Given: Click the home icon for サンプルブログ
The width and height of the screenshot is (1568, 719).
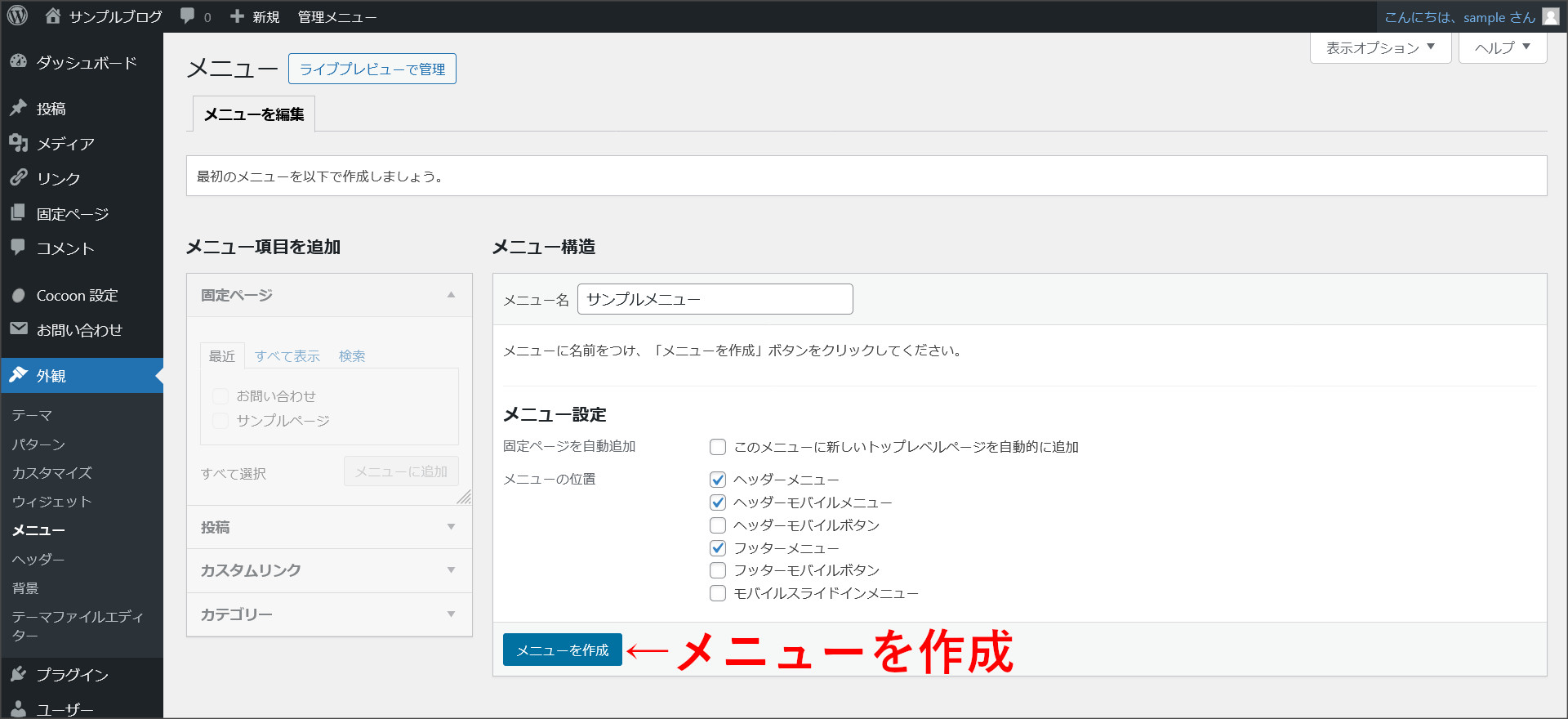Looking at the screenshot, I should point(53,16).
